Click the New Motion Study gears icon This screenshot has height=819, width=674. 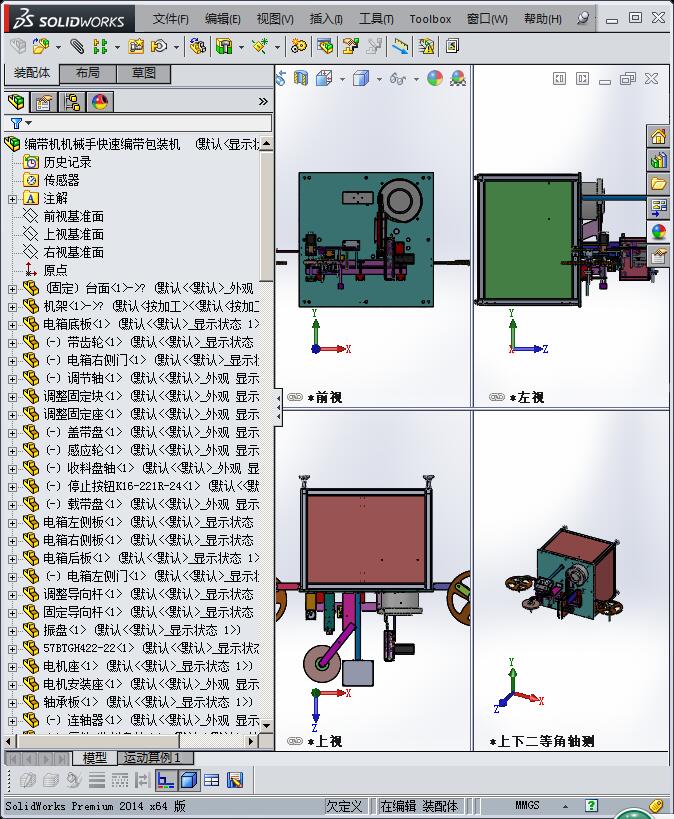coord(299,47)
